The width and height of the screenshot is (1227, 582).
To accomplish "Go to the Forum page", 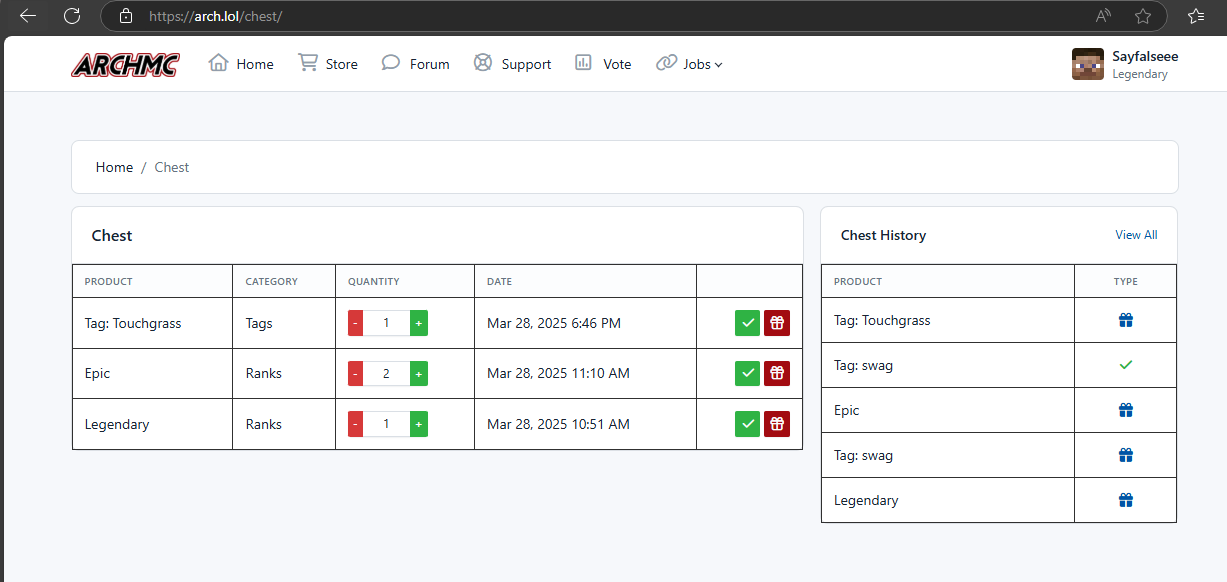I will tap(415, 64).
